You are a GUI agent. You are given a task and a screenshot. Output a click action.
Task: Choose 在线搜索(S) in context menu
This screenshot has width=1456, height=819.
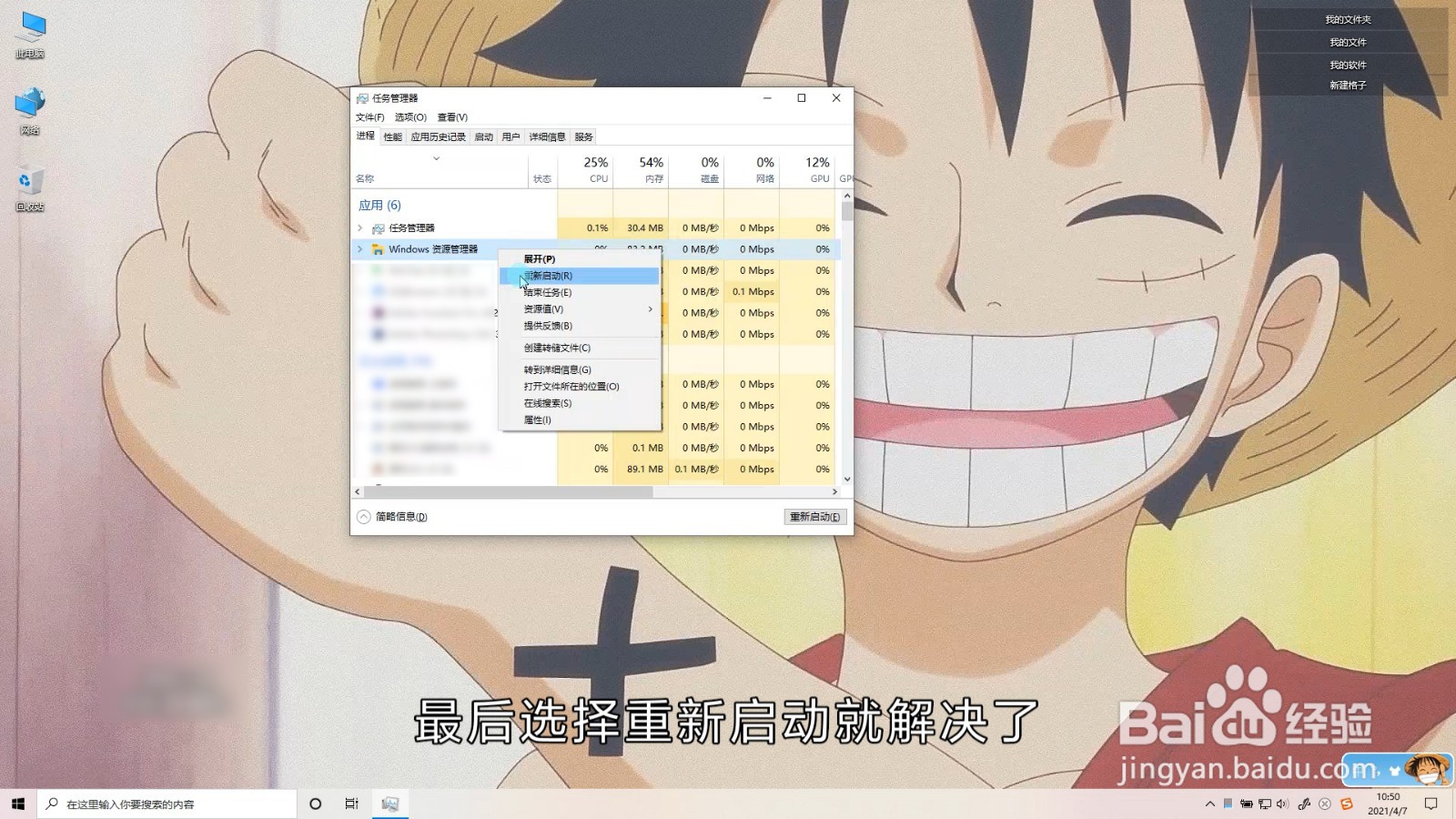(x=579, y=403)
